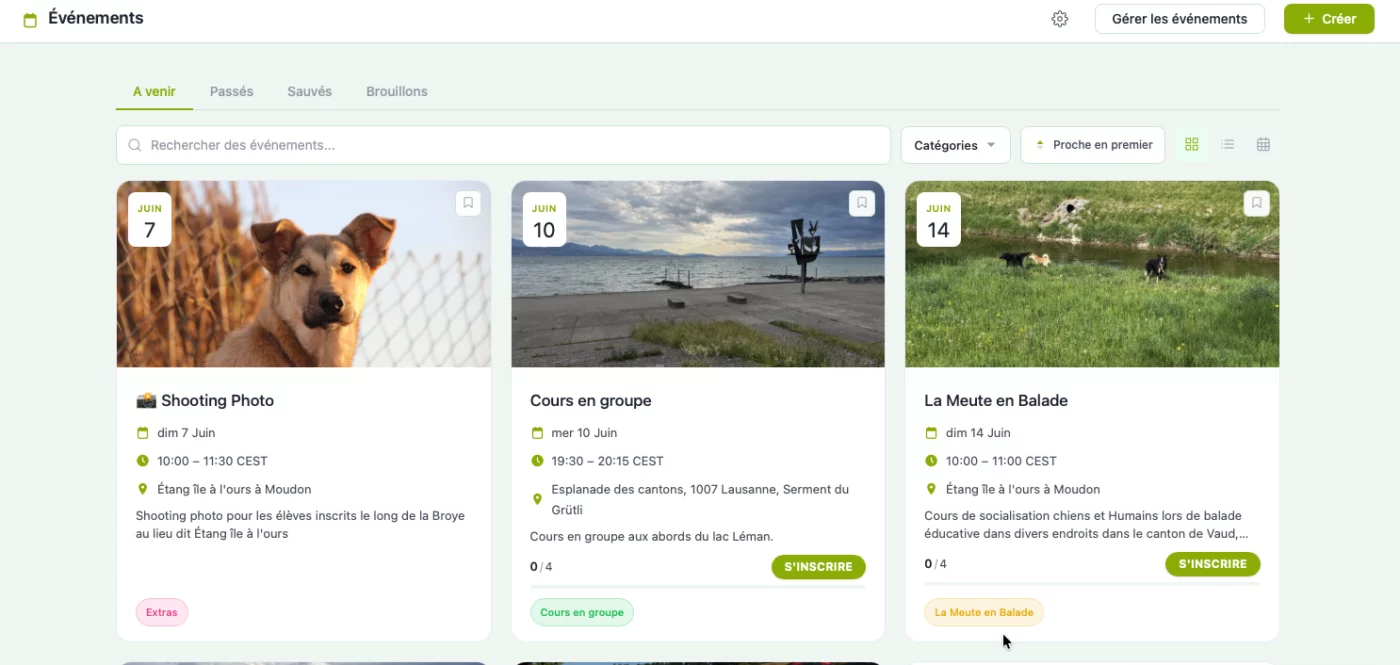Click calendar icon on Shooting Photo card
Image resolution: width=1400 pixels, height=665 pixels.
coord(142,433)
